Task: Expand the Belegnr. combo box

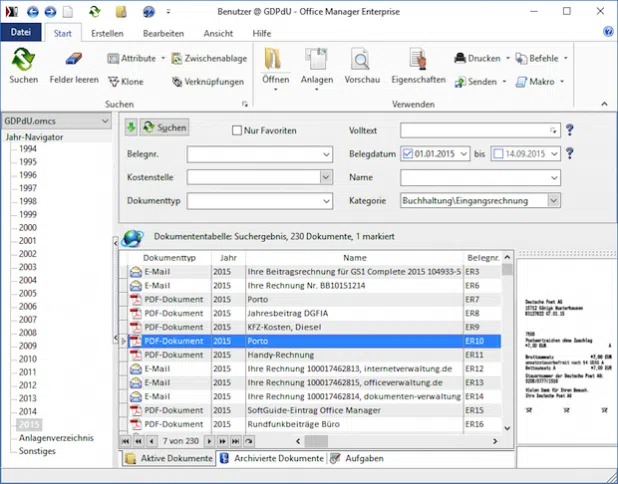Action: (x=326, y=154)
